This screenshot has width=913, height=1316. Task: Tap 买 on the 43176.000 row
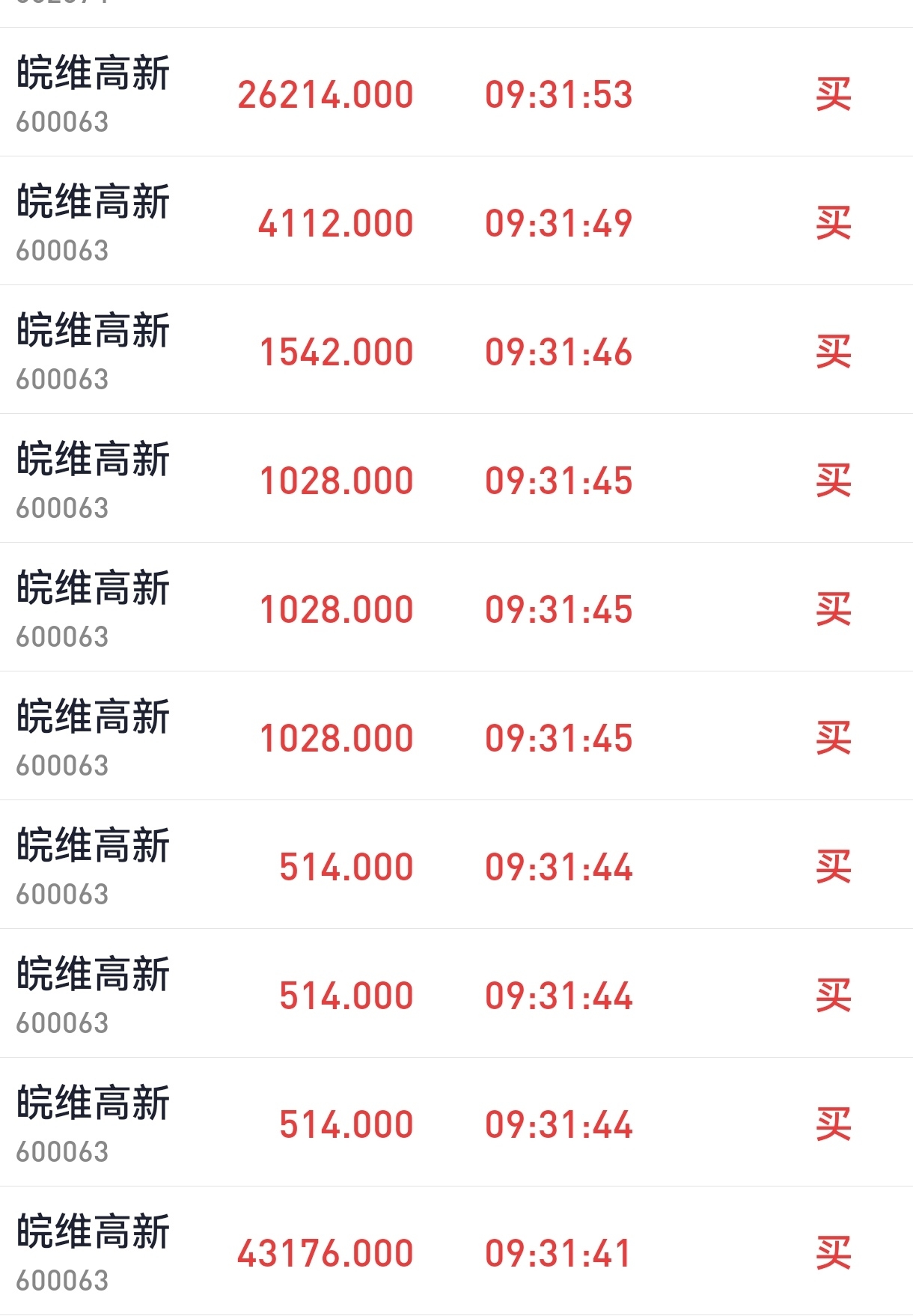[x=834, y=1253]
